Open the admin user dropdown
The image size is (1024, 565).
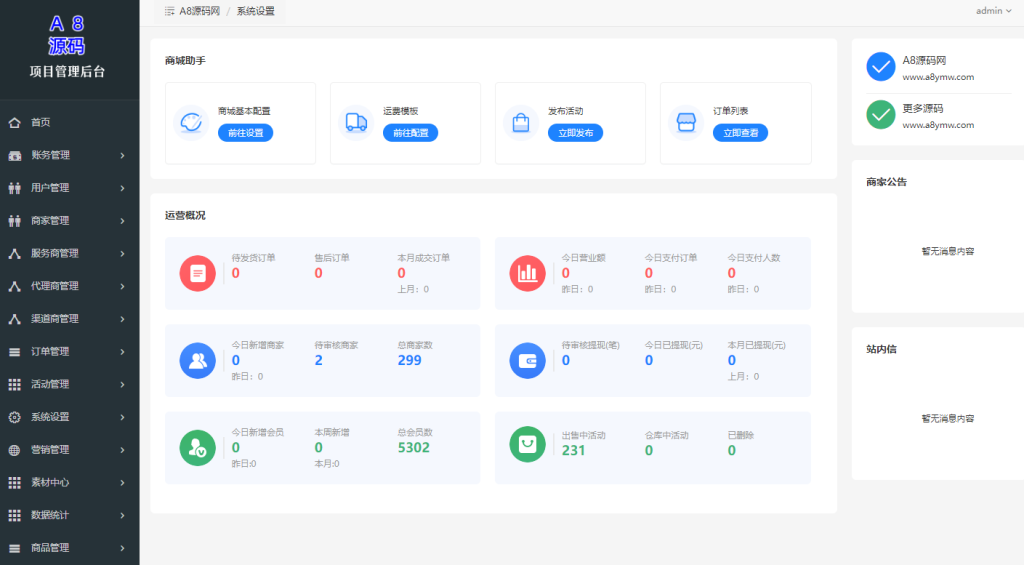pyautogui.click(x=993, y=10)
